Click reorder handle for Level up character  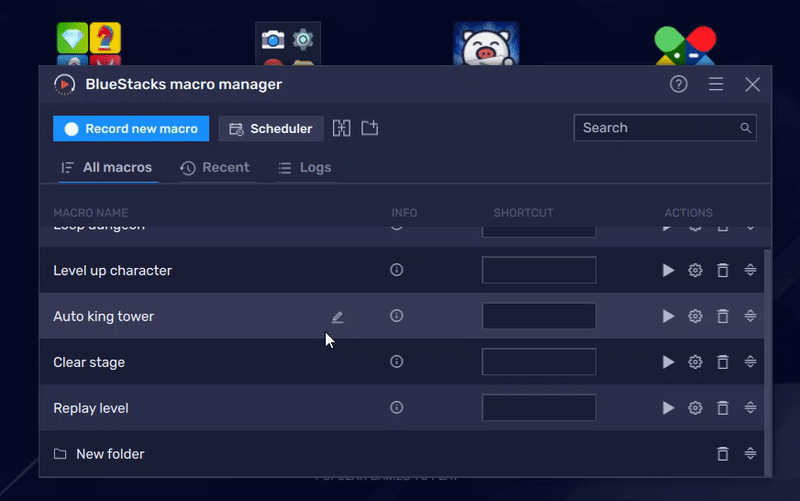click(750, 269)
